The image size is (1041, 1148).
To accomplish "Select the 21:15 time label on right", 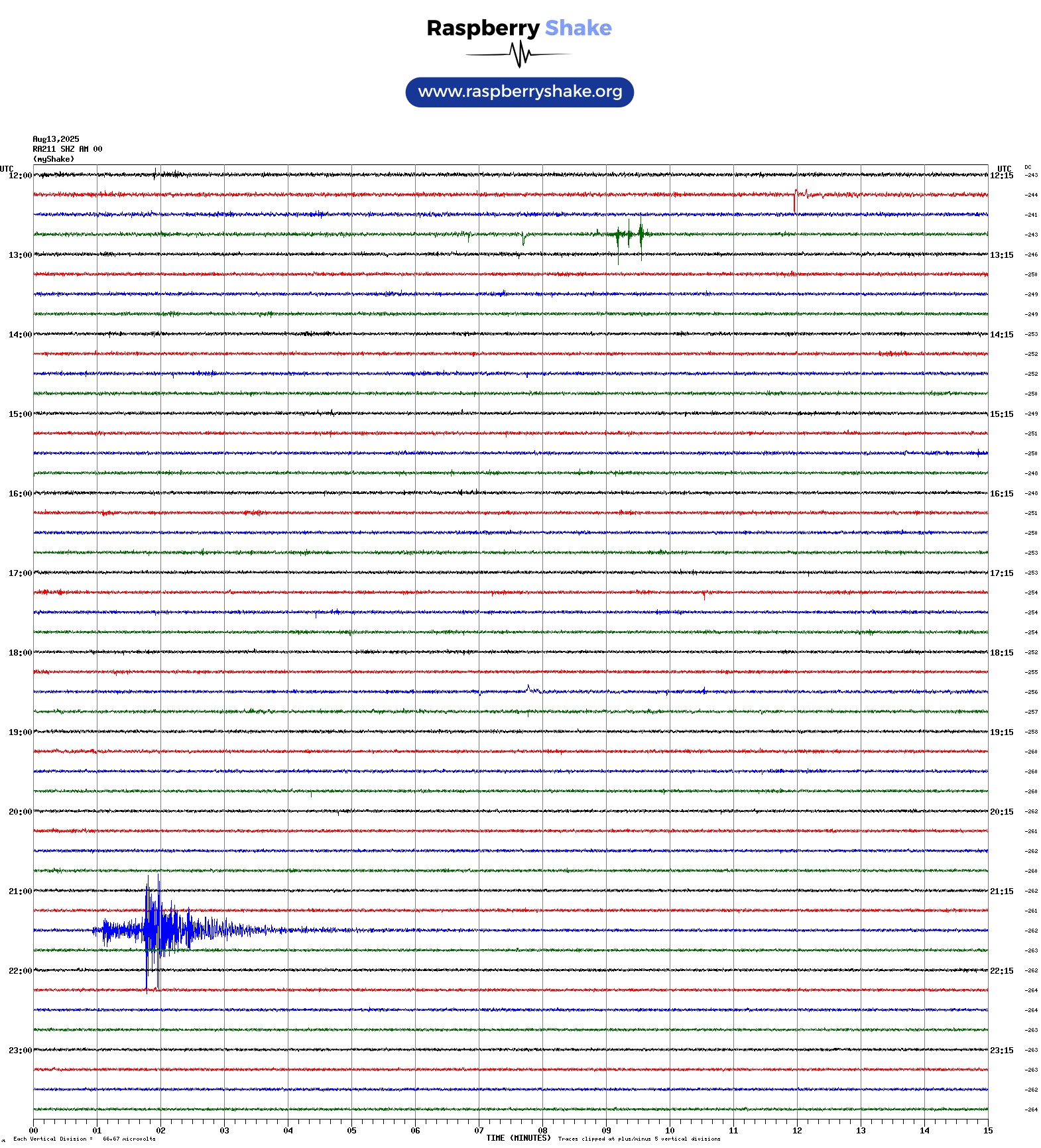I will 1001,891.
